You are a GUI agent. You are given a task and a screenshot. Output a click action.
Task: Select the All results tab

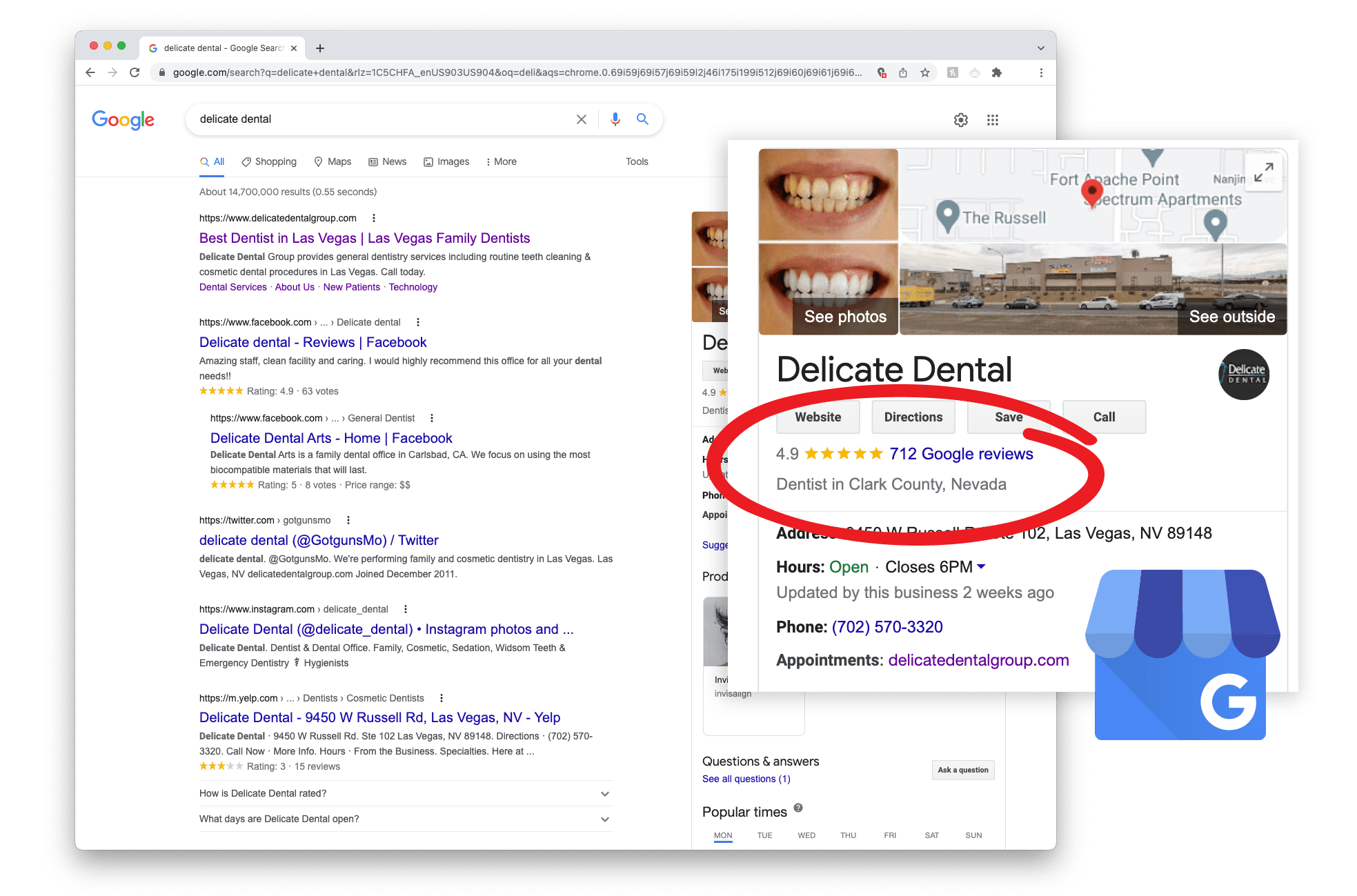click(x=212, y=161)
